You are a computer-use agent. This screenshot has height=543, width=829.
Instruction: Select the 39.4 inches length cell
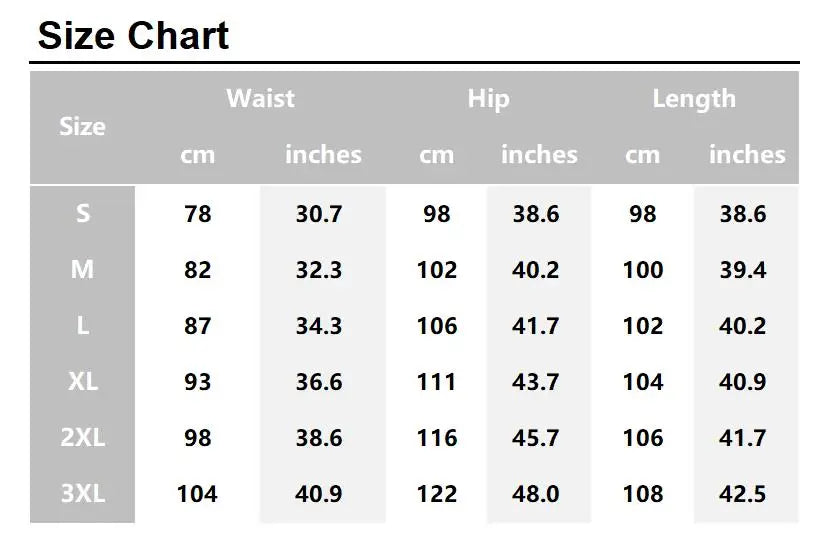click(743, 270)
